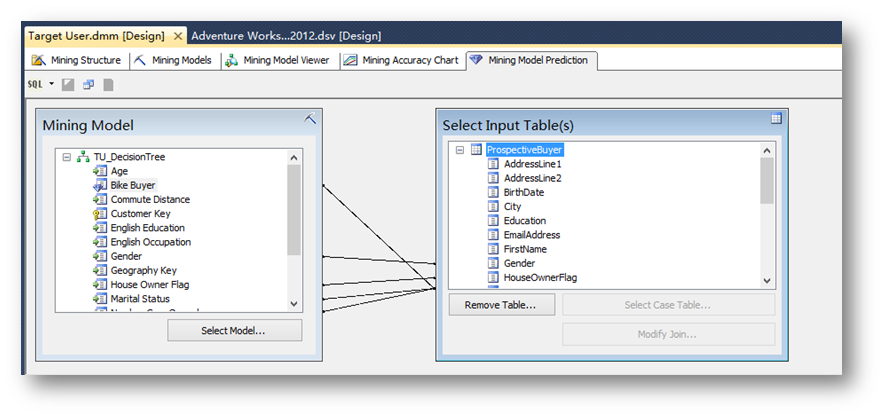
Task: Collapse the TU_DecisionTree node
Action: pyautogui.click(x=67, y=157)
